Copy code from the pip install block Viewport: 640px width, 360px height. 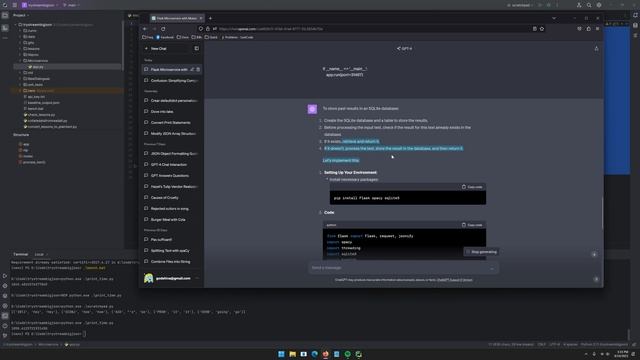(x=472, y=187)
